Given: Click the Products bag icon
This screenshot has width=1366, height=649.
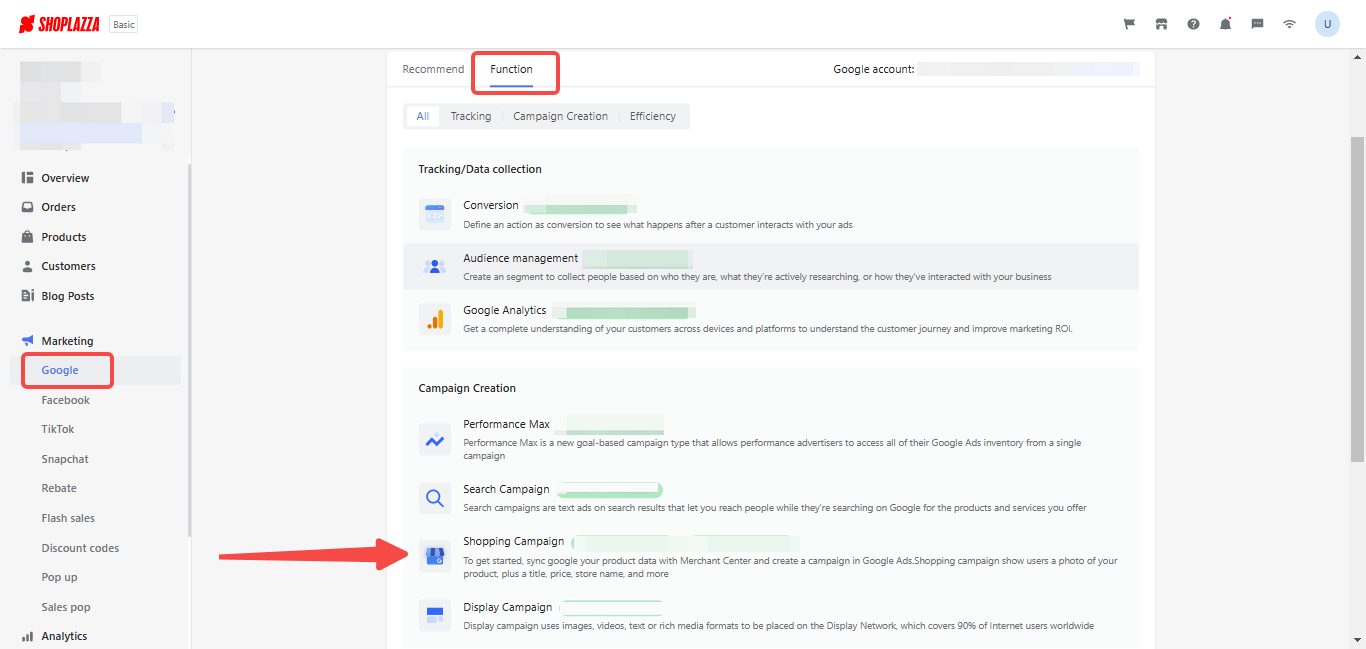Looking at the screenshot, I should pos(27,237).
